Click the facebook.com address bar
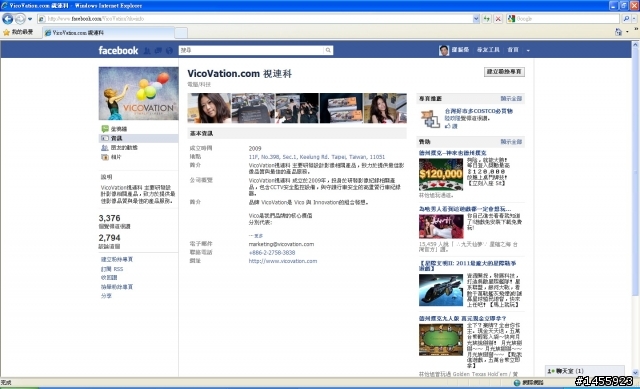 click(x=255, y=19)
